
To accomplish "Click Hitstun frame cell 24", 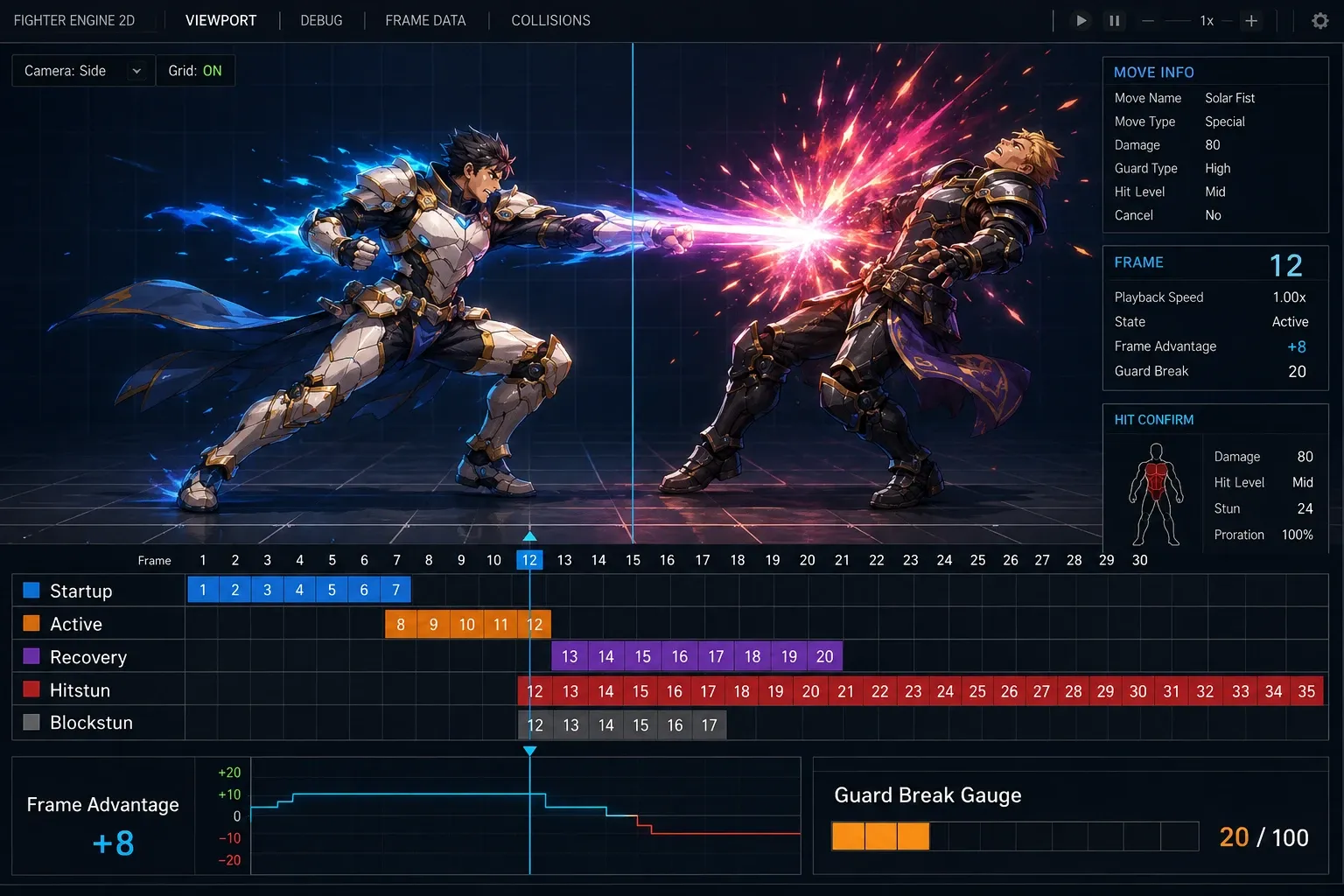I will (x=945, y=691).
